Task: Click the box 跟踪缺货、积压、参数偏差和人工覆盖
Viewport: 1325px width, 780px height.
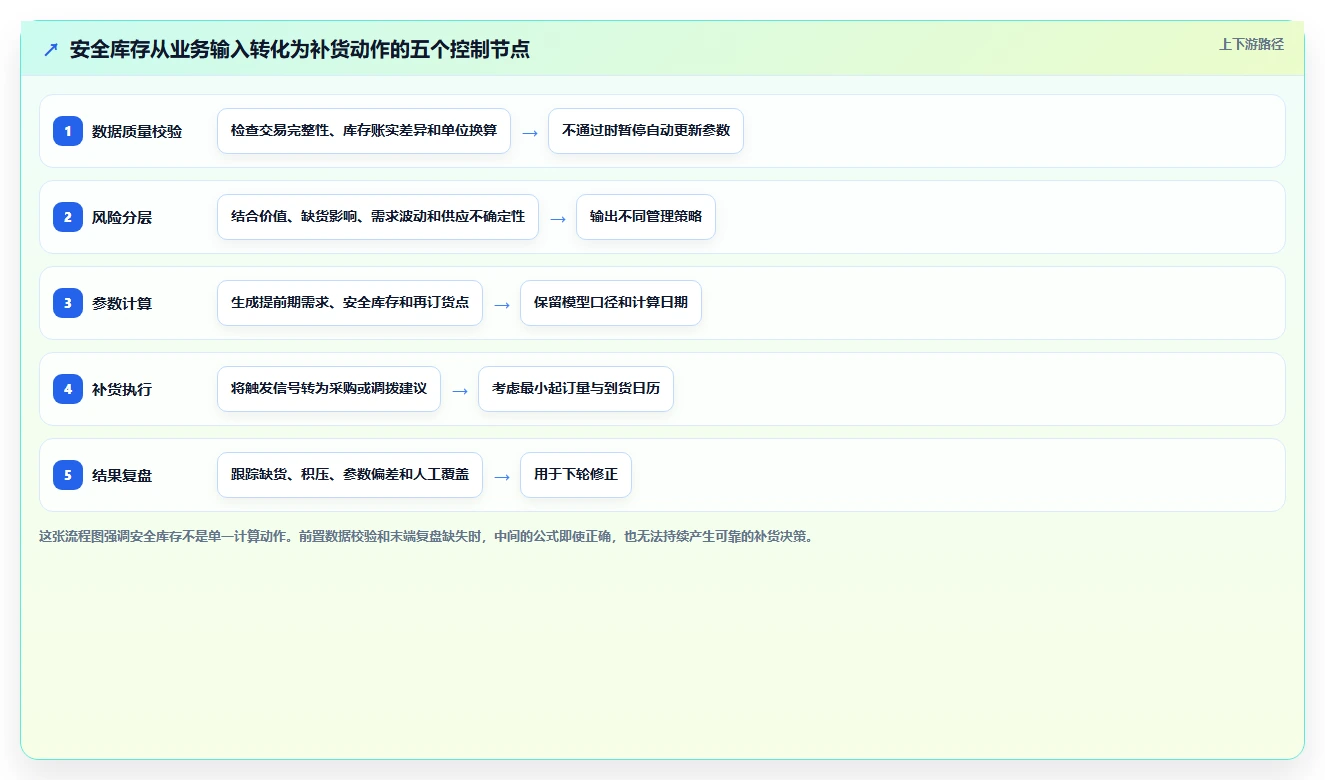Action: pos(350,475)
